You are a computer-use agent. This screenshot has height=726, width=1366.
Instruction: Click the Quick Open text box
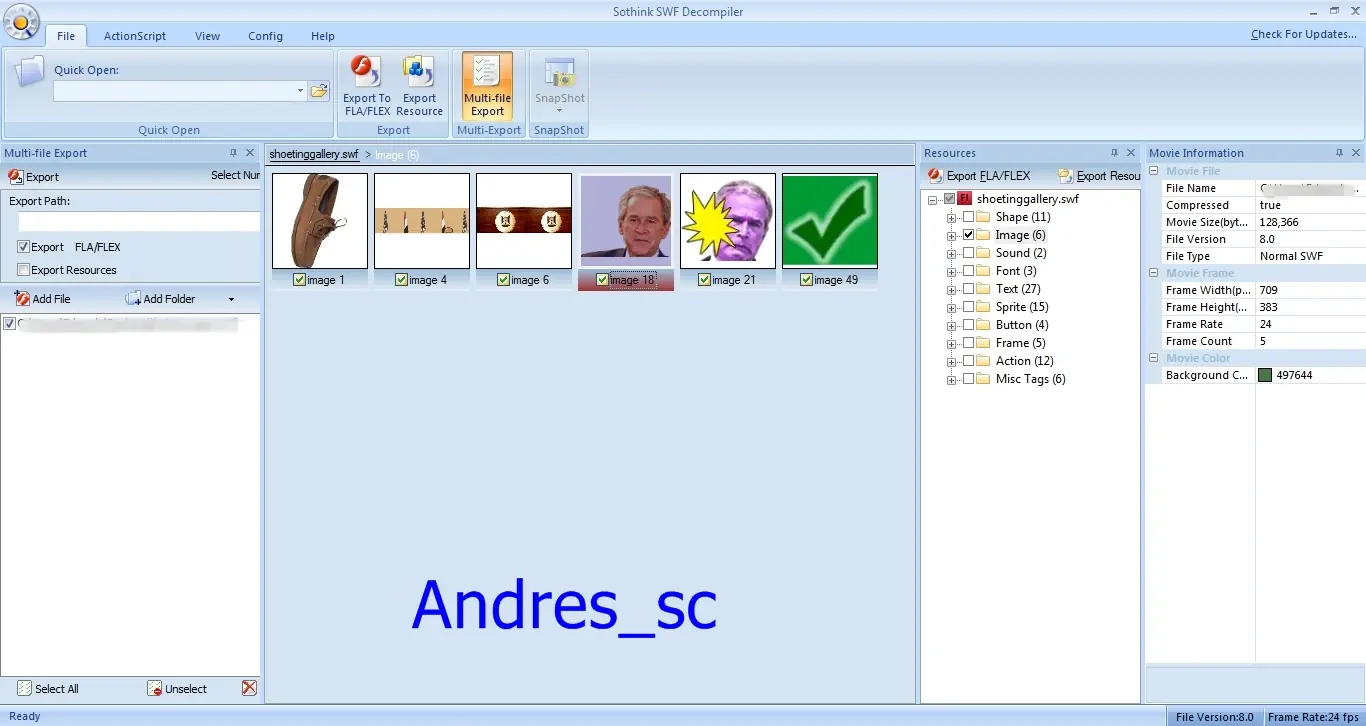click(x=174, y=91)
